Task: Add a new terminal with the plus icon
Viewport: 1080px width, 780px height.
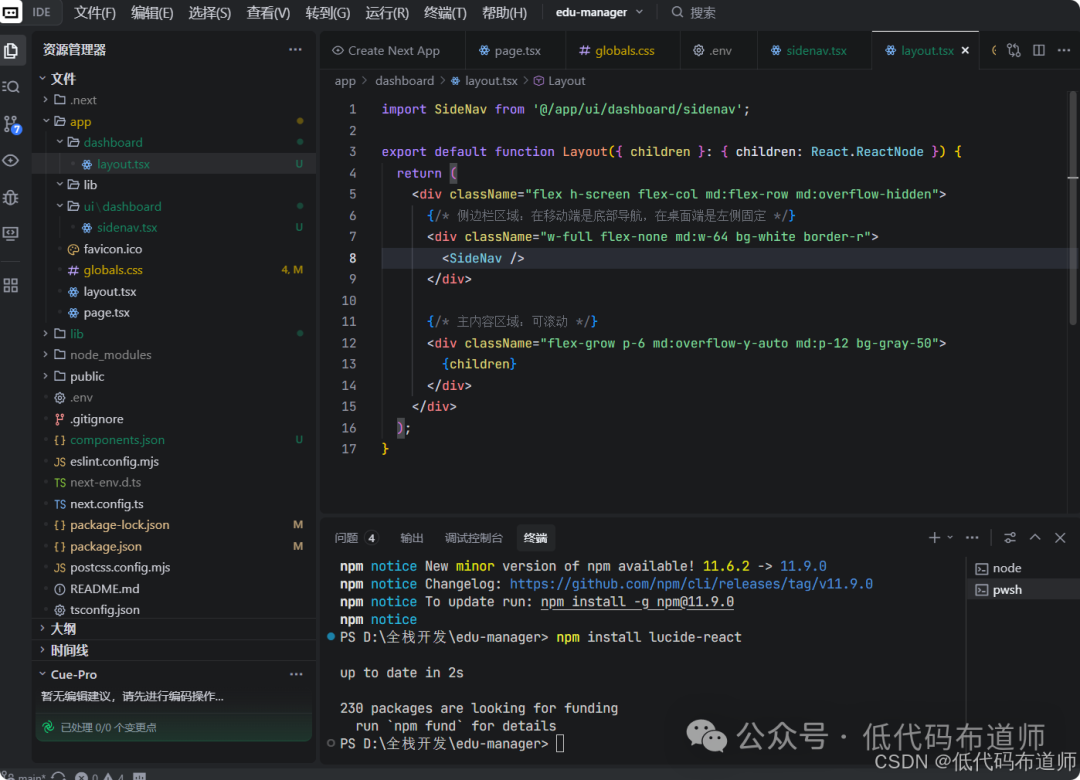Action: pos(934,538)
